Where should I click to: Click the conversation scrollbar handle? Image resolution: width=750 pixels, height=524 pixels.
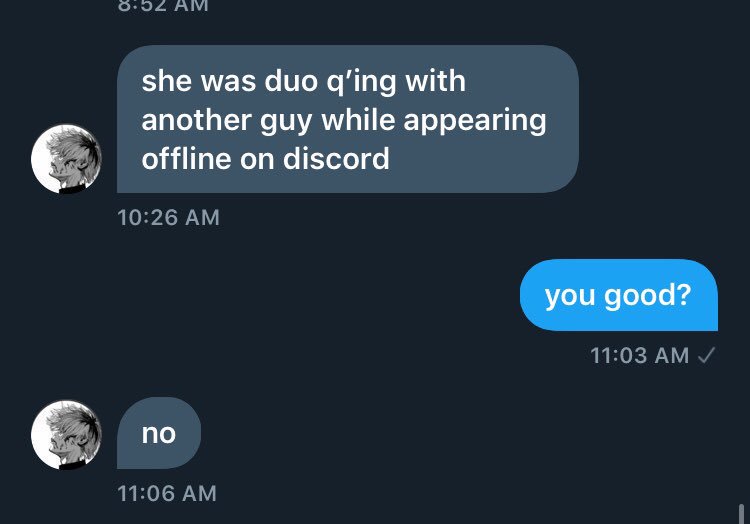coord(741,514)
